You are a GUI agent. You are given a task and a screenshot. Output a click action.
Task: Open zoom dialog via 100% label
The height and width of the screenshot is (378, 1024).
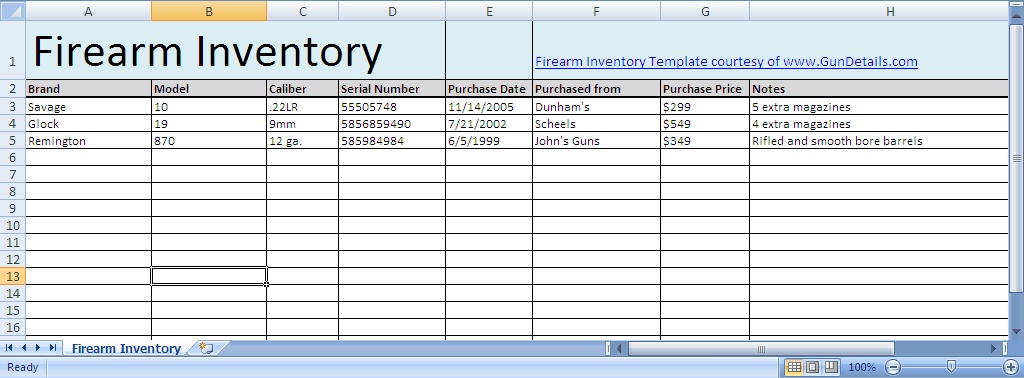861,367
